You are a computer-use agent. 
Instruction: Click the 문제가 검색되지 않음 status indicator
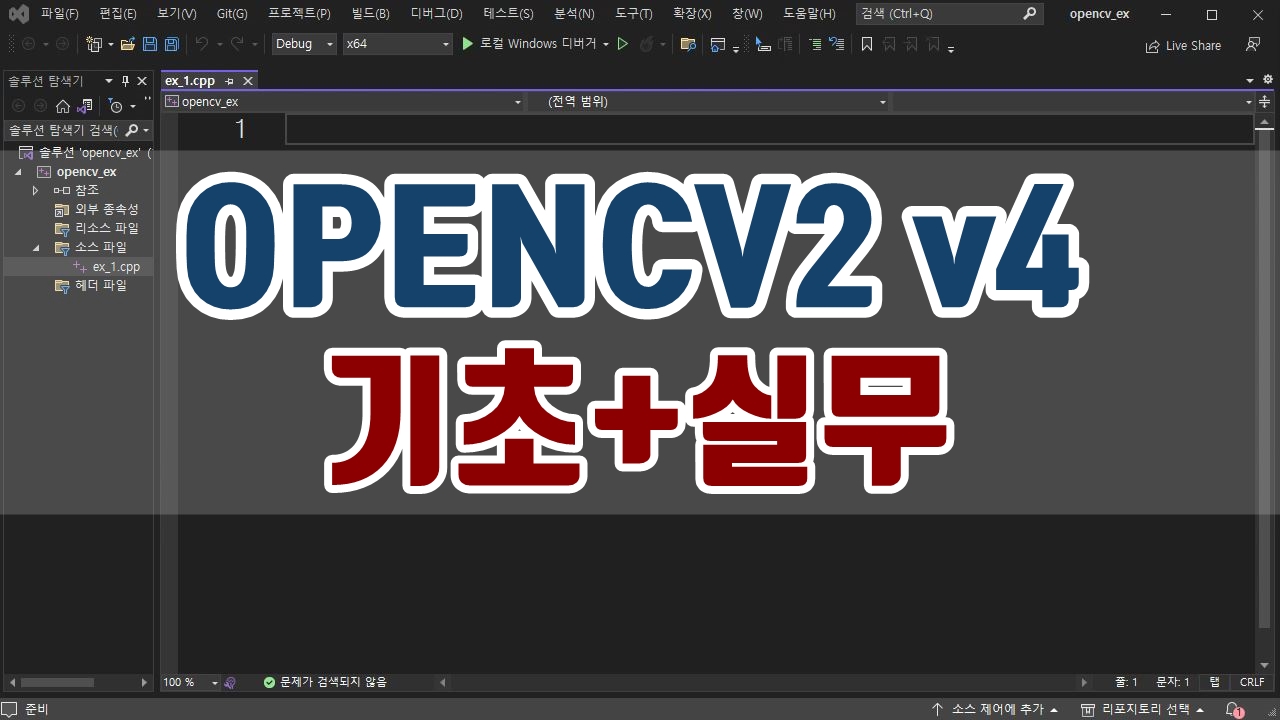point(325,682)
